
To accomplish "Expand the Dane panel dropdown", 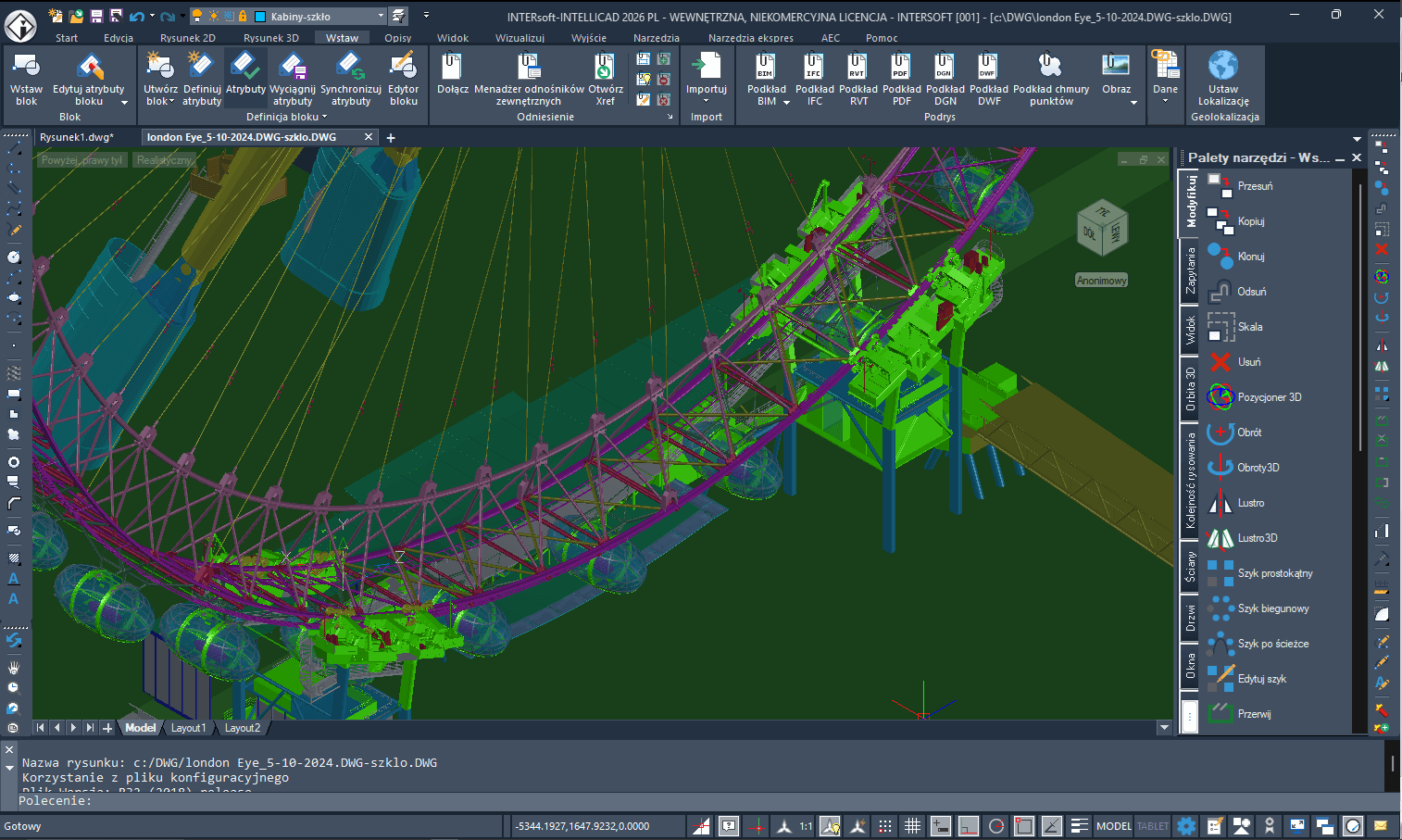I will pyautogui.click(x=1165, y=102).
